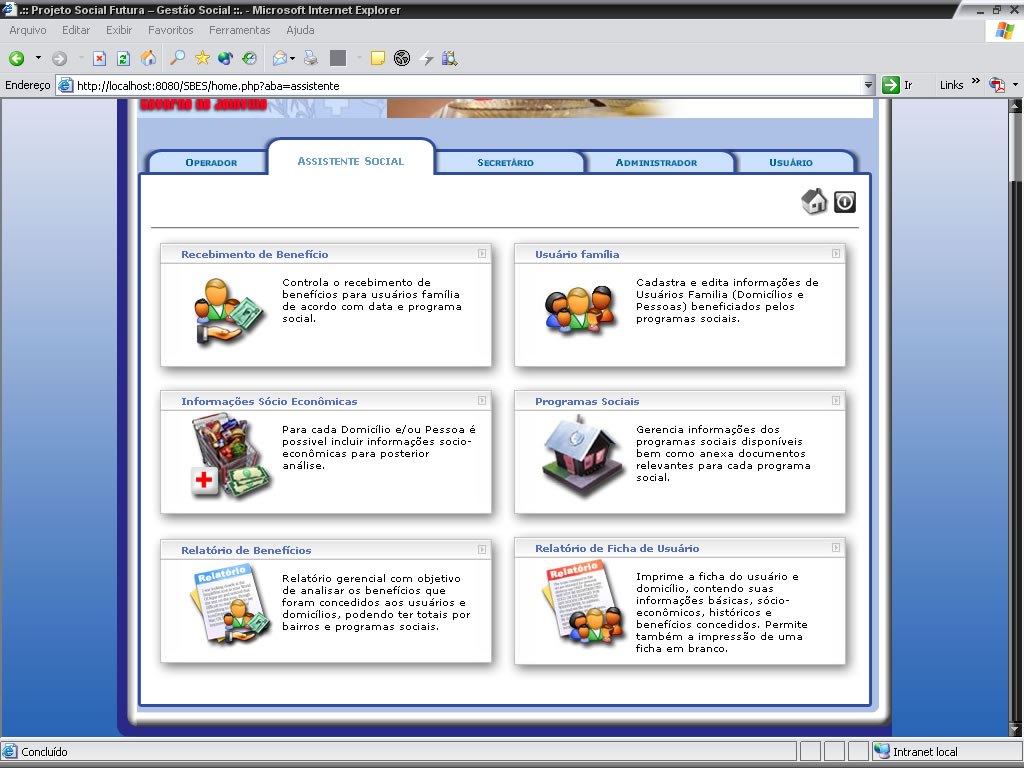Image resolution: width=1024 pixels, height=768 pixels.
Task: Switch to the Administrador tab
Action: (656, 162)
